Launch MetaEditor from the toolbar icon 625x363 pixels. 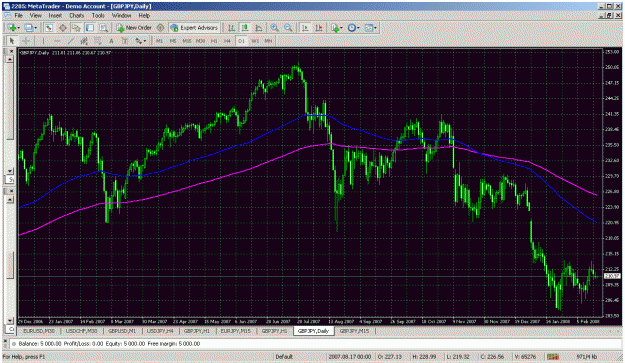click(160, 27)
